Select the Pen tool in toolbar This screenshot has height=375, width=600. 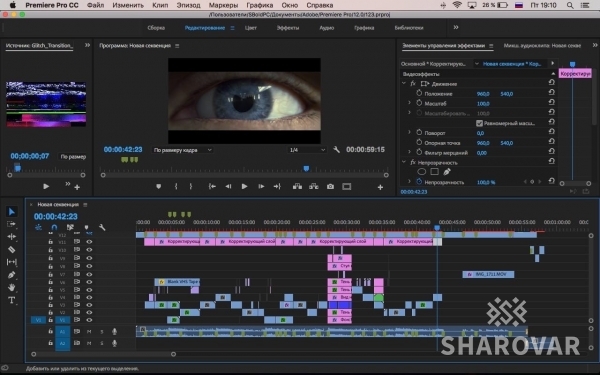tap(11, 275)
